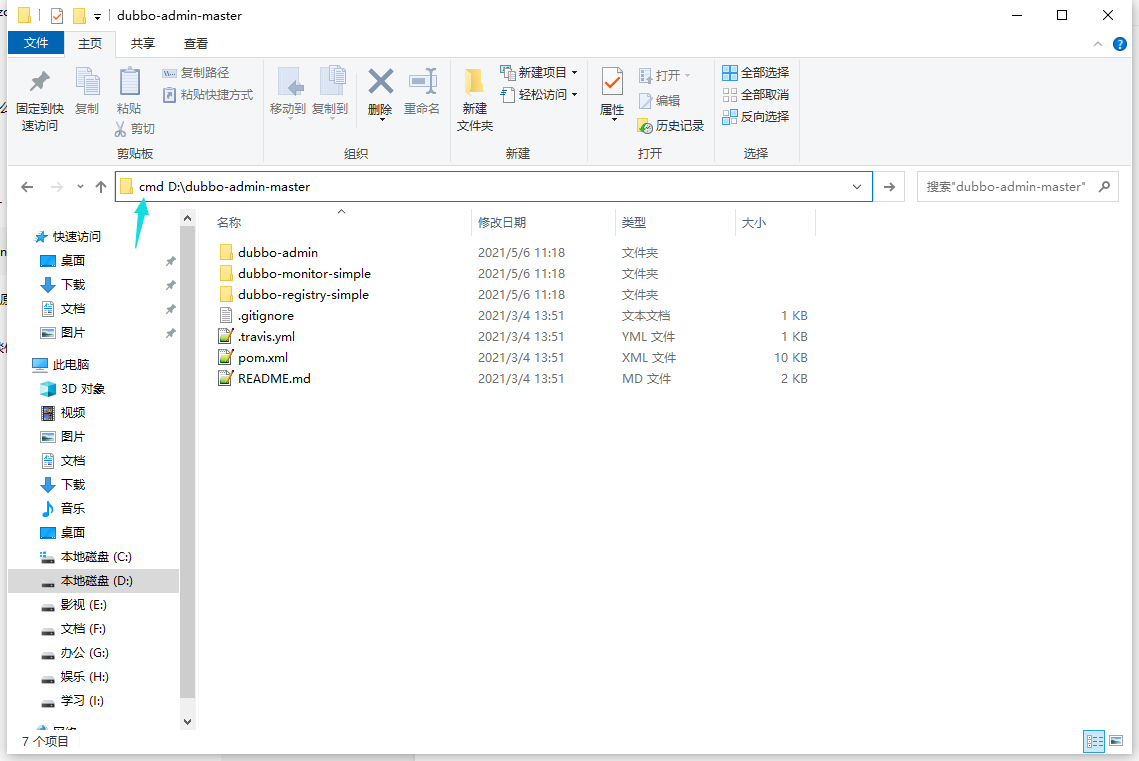Select the .gitignore file
1139x761 pixels.
[266, 316]
